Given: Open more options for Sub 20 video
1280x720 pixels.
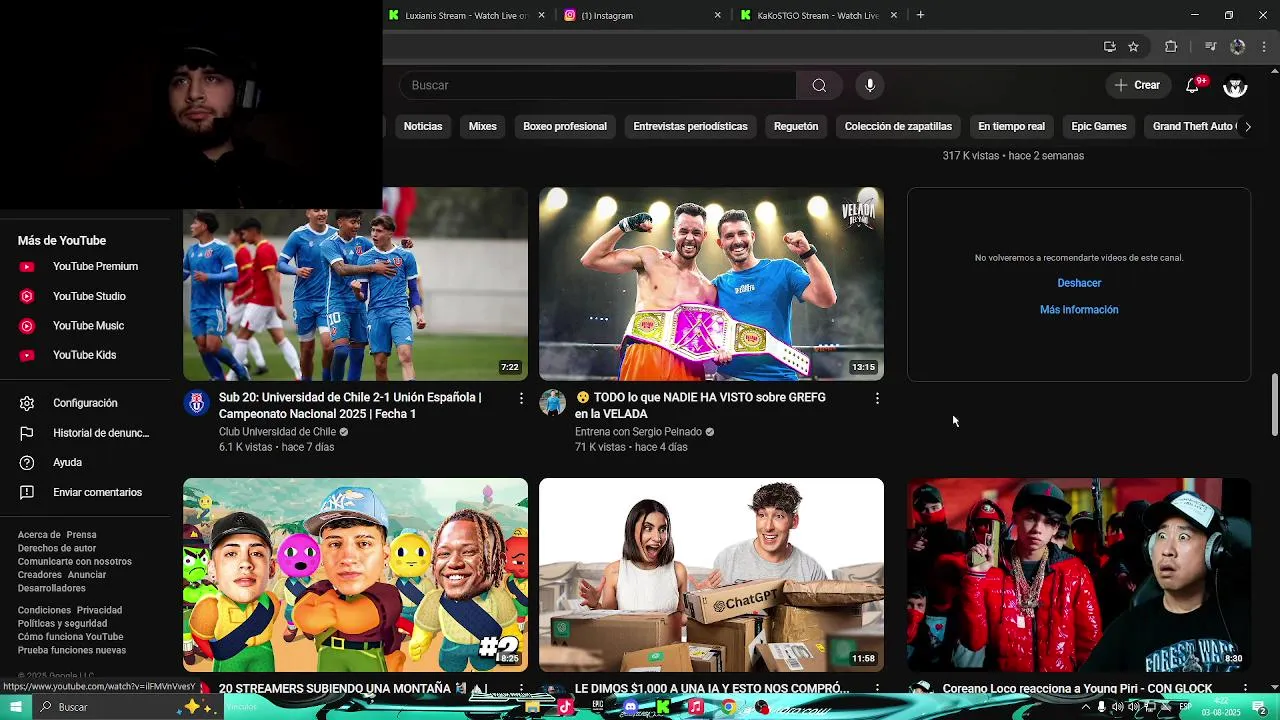Looking at the screenshot, I should coord(521,398).
